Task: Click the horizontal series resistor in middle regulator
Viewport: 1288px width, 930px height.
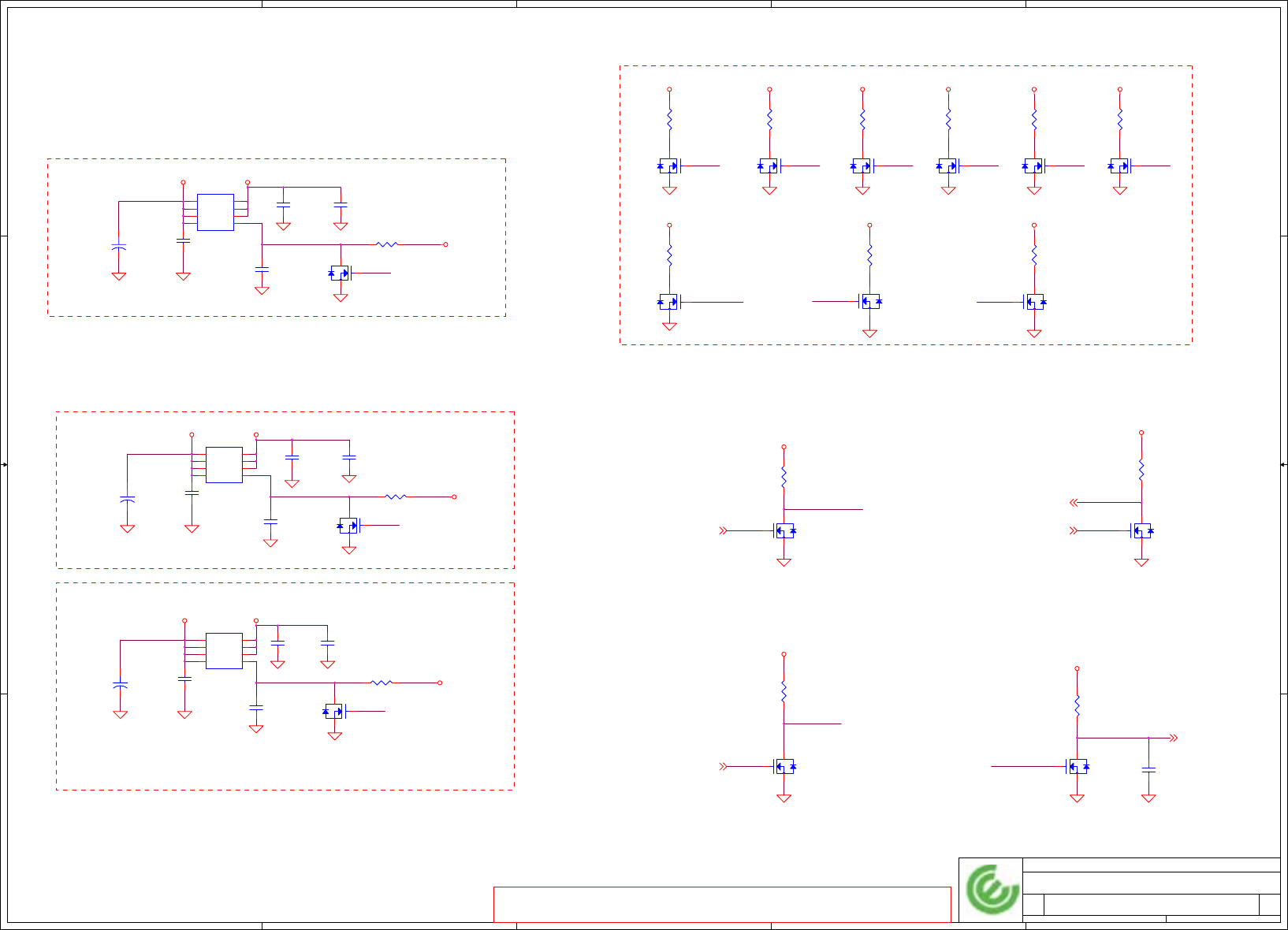Action: (396, 497)
